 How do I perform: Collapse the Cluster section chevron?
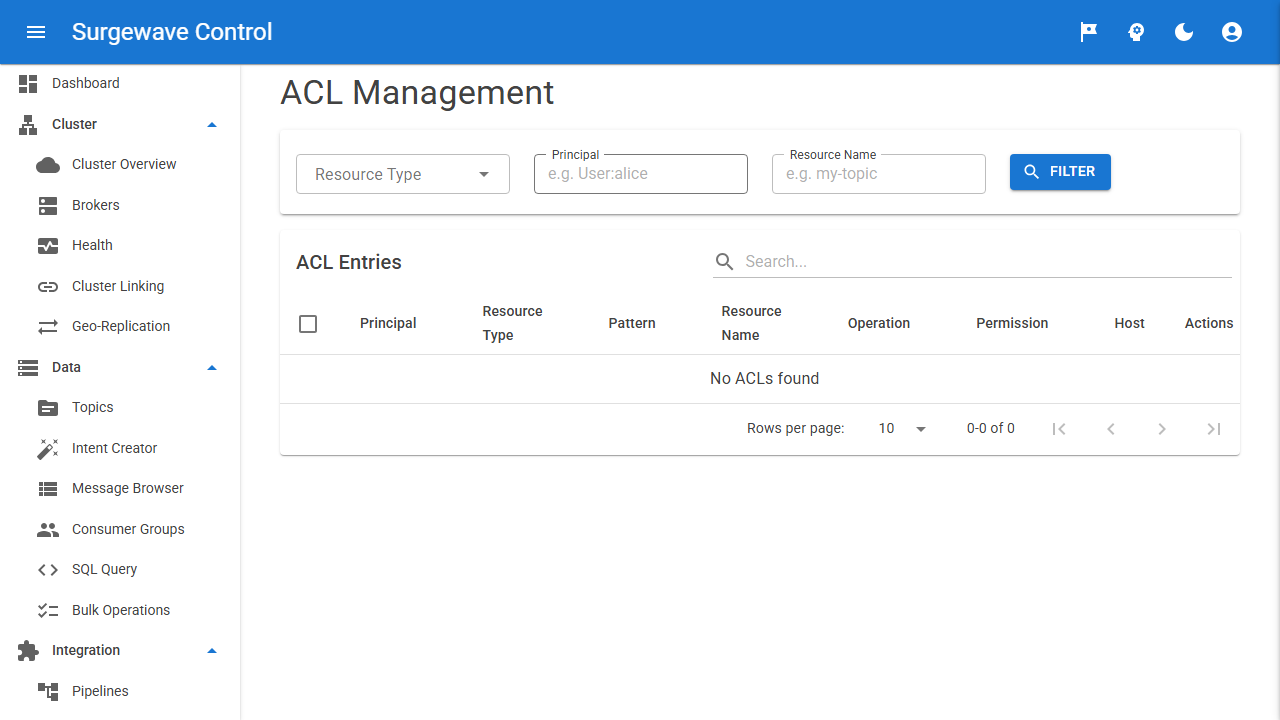point(211,124)
